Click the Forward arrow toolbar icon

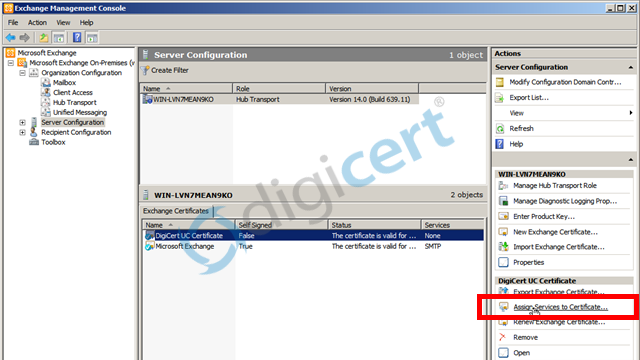click(24, 38)
